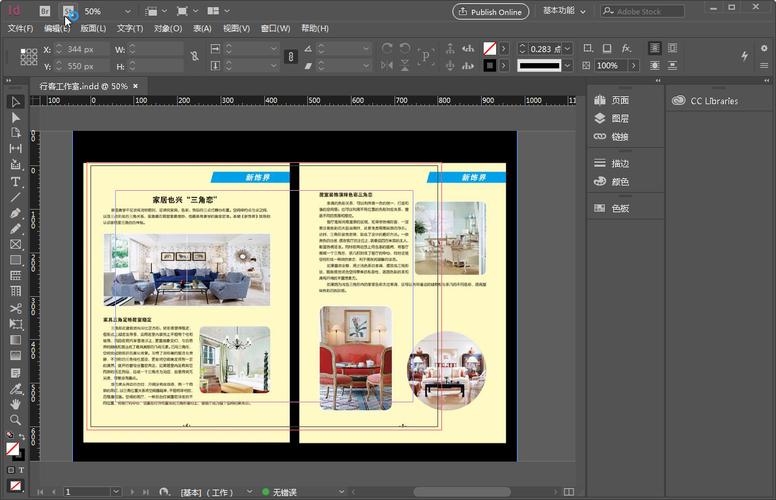Image resolution: width=776 pixels, height=500 pixels.
Task: Select the Direct Selection tool
Action: pos(15,117)
